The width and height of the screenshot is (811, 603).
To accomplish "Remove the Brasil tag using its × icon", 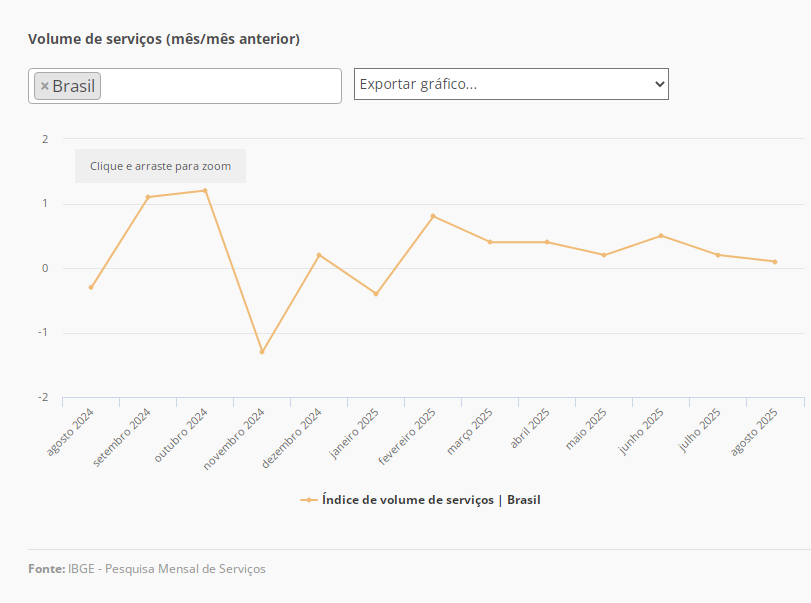I will pyautogui.click(x=45, y=86).
